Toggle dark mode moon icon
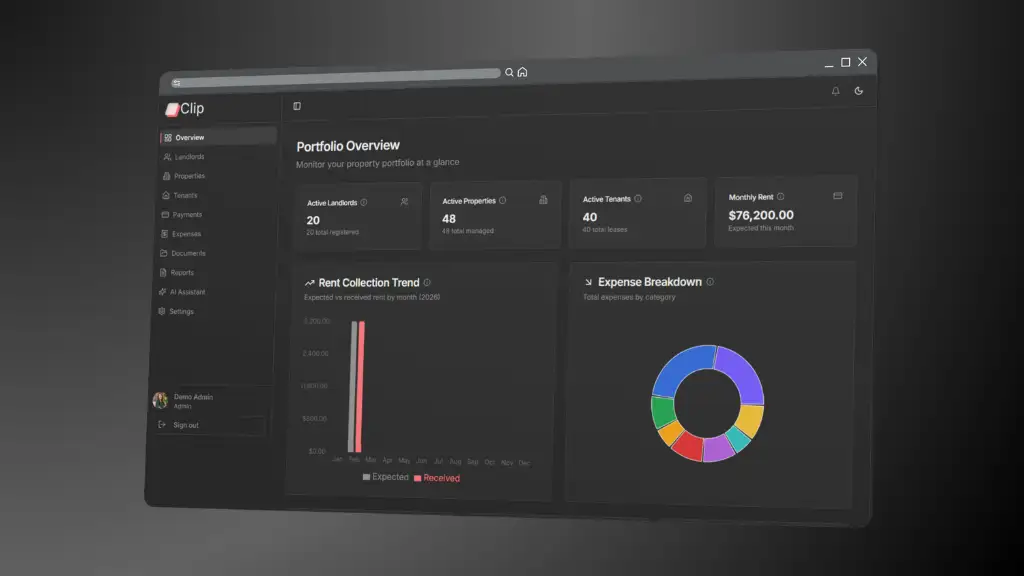Screen dimensions: 1024x576 (859, 91)
